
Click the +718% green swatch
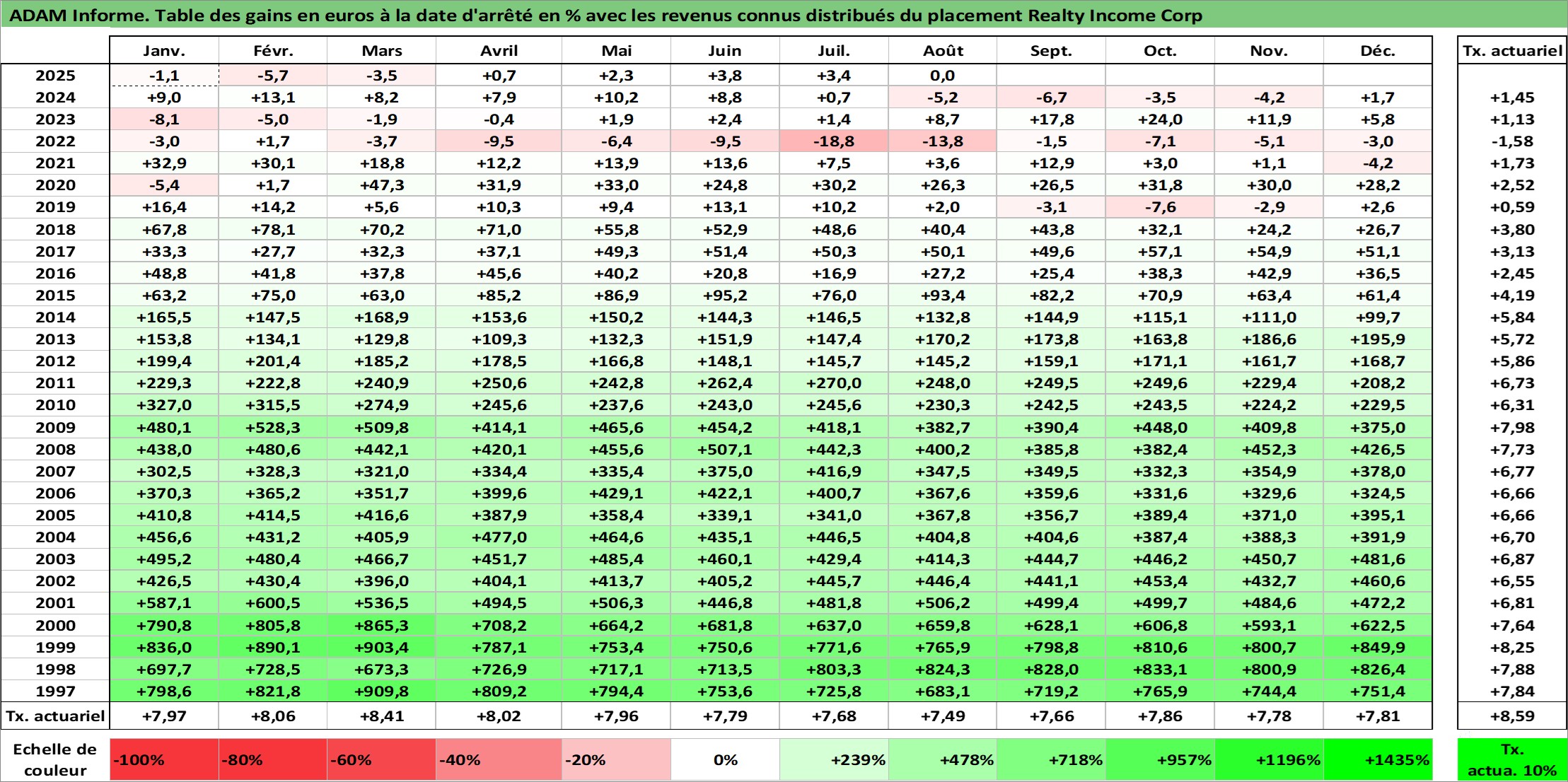[x=1051, y=760]
